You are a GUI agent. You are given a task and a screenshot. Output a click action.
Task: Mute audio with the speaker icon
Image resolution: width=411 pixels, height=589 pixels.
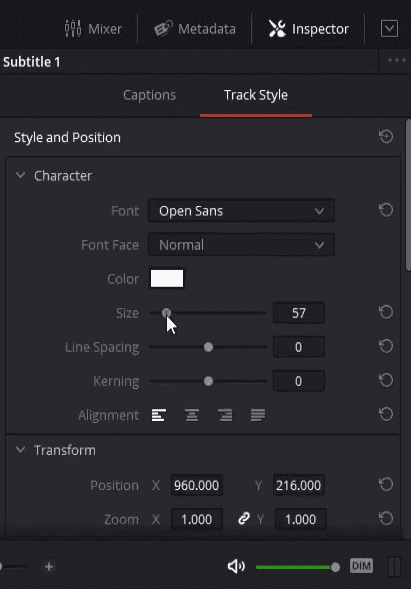pos(236,566)
